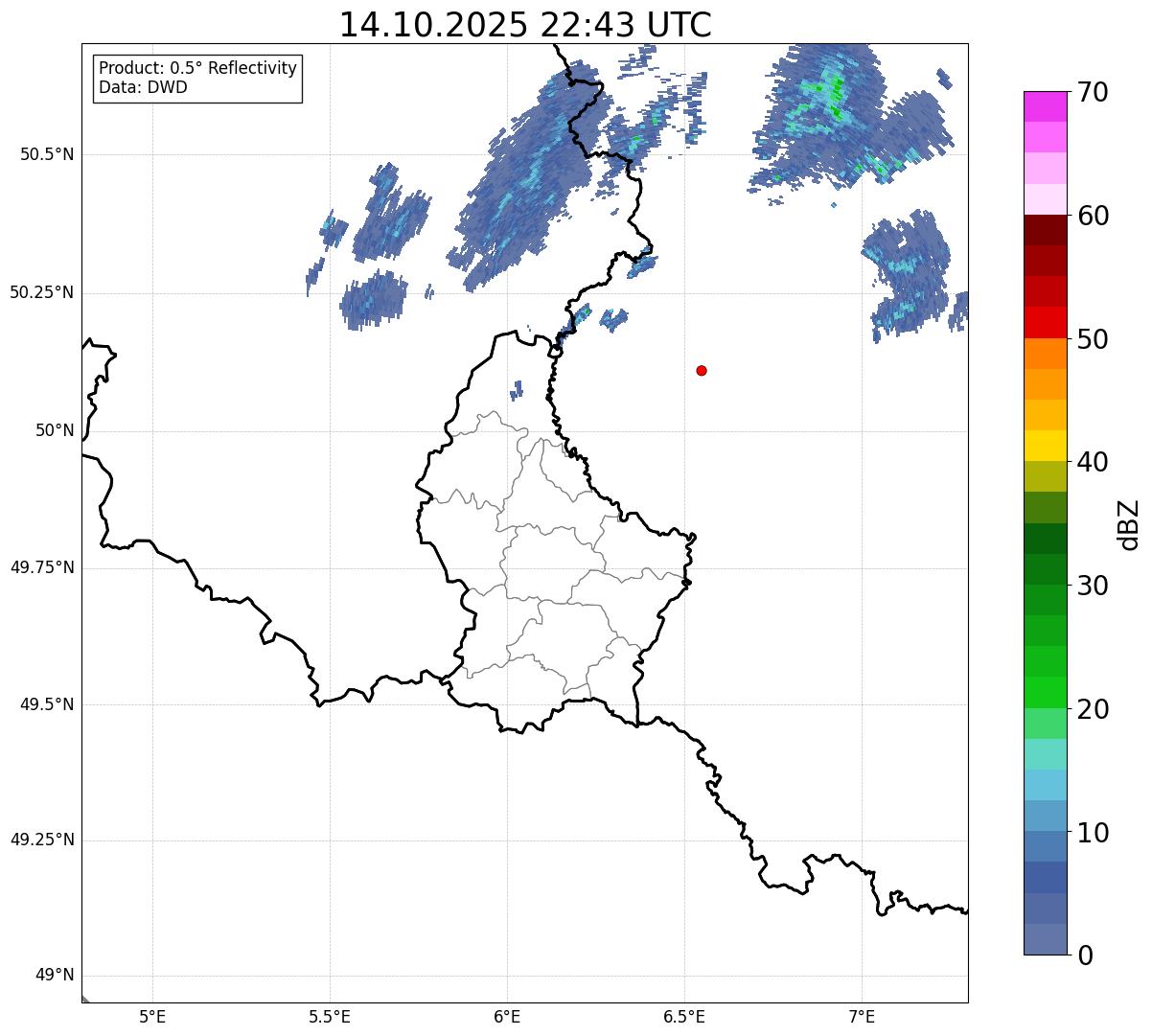1152x1036 pixels.
Task: Pick the yellow colorbar swatch
Action: tap(1045, 446)
